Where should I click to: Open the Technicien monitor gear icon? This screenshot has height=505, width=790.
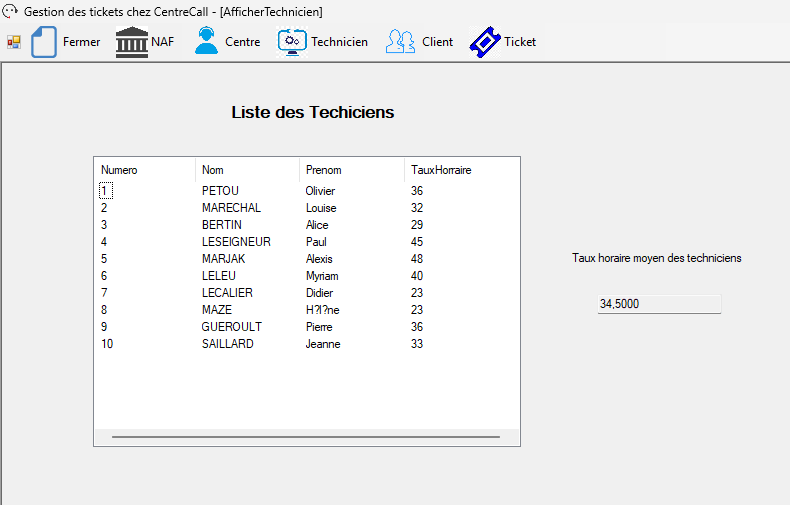point(292,42)
